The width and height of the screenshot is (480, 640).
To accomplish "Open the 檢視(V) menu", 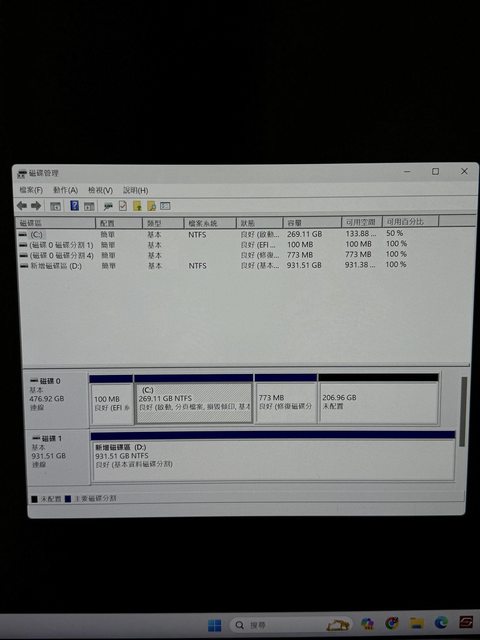I will pyautogui.click(x=100, y=190).
